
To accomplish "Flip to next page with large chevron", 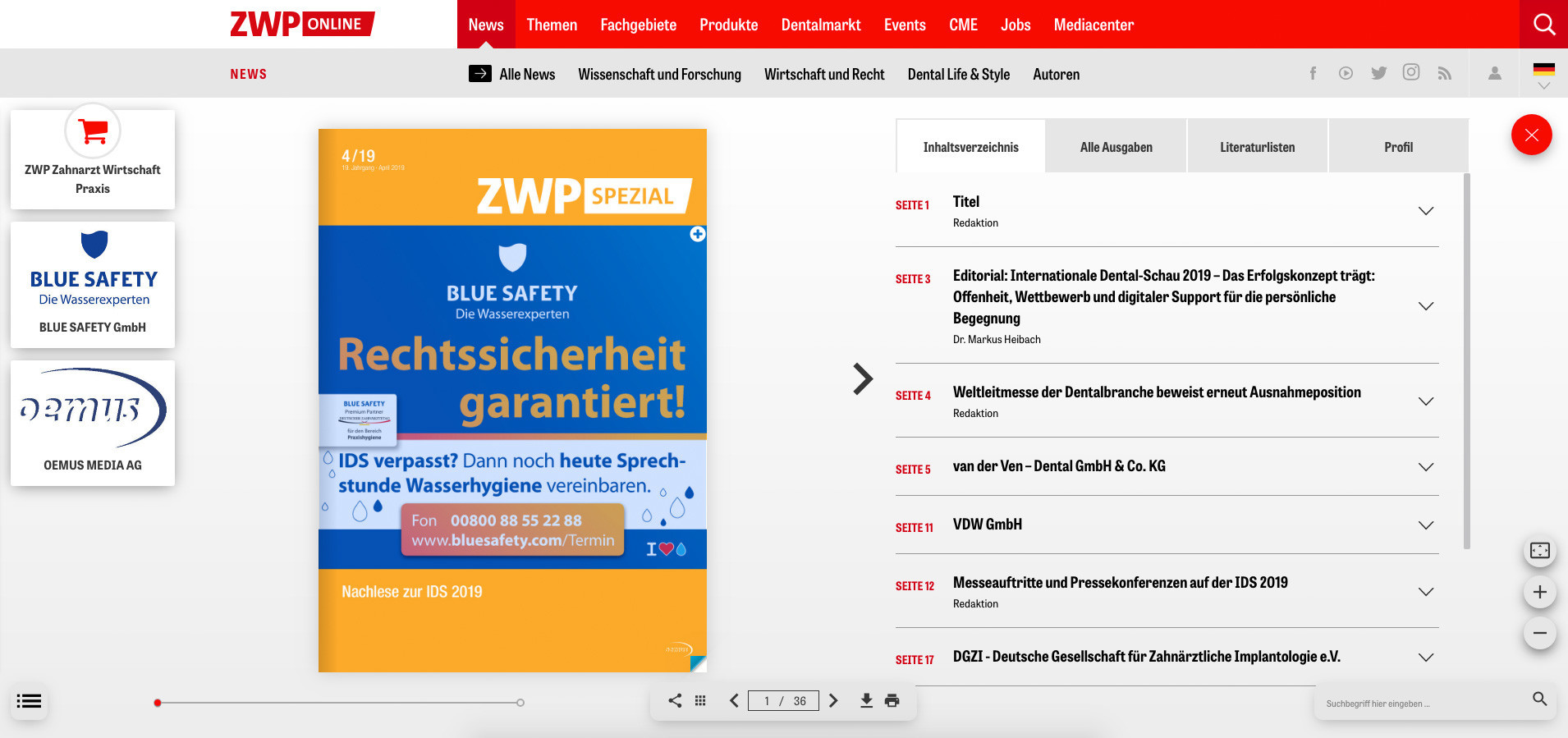I will coord(863,378).
